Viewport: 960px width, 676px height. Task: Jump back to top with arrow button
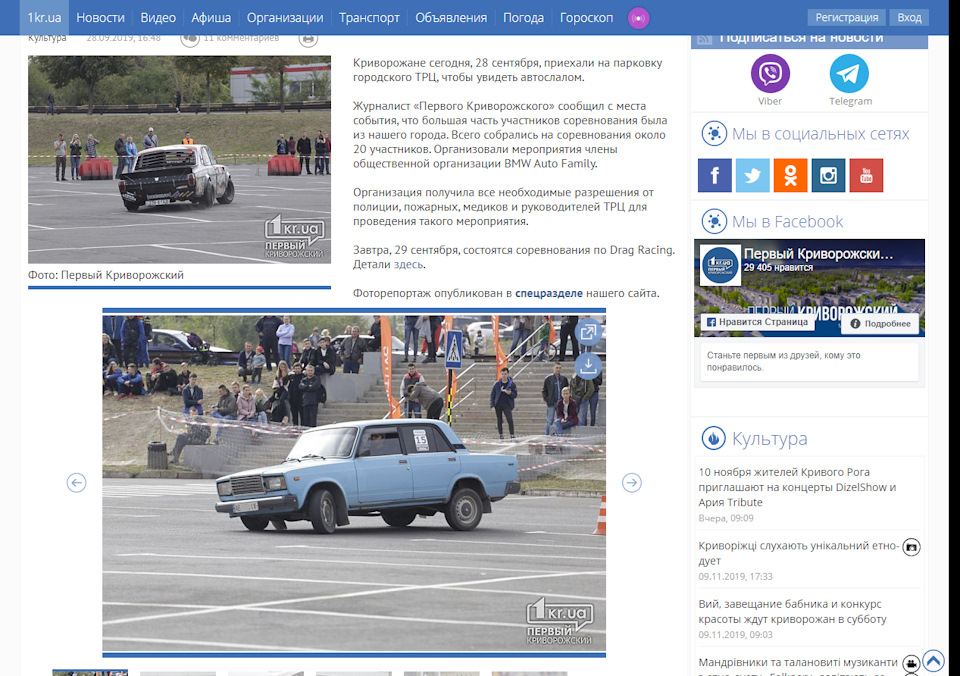(x=934, y=661)
